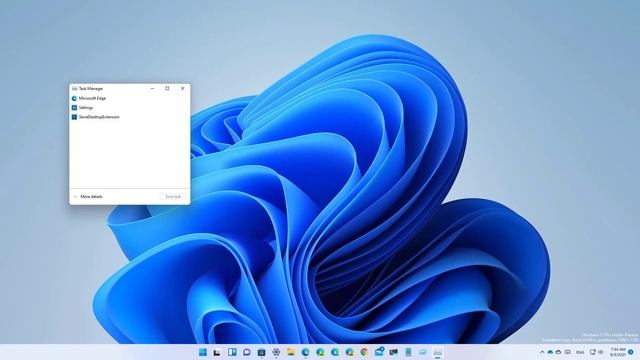Open File Explorer from the taskbar
This screenshot has width=640, height=360.
click(291, 352)
